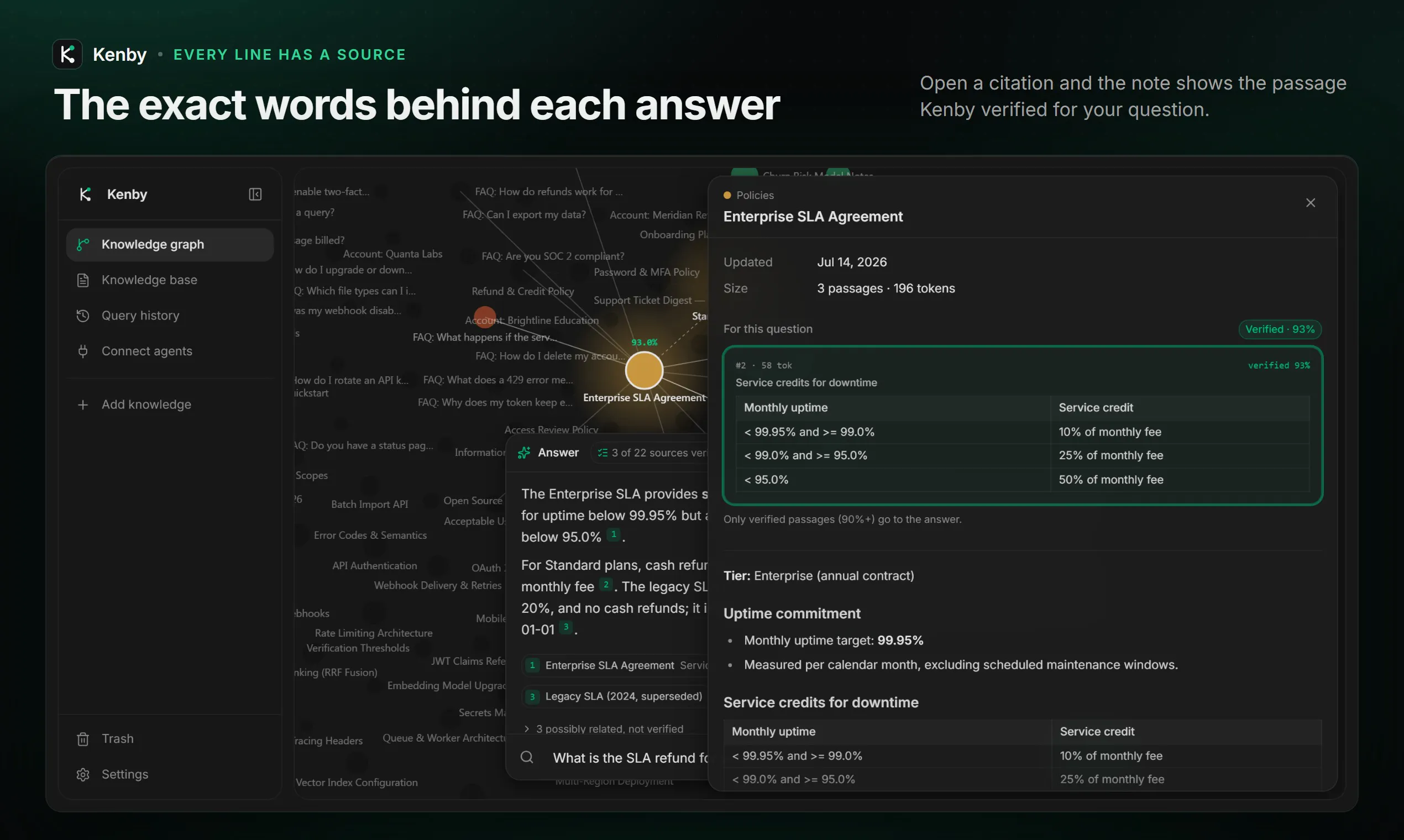Click the Connect agents plug icon
Image resolution: width=1404 pixels, height=840 pixels.
[x=83, y=351]
